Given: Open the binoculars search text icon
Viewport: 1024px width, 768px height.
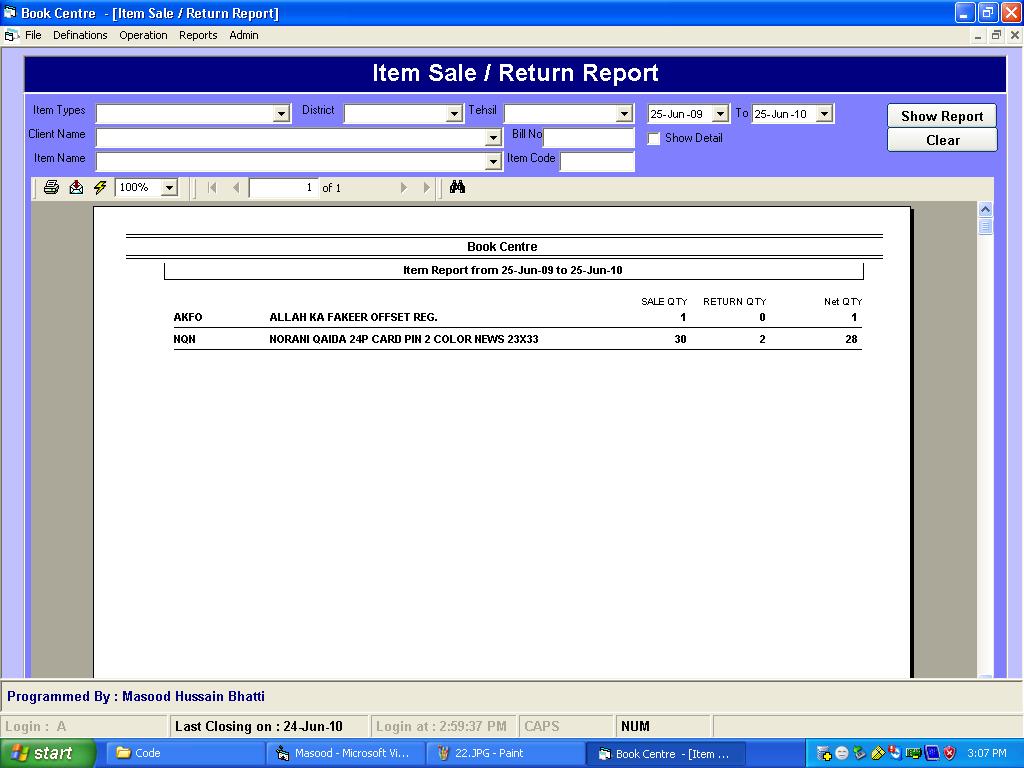Looking at the screenshot, I should (457, 187).
